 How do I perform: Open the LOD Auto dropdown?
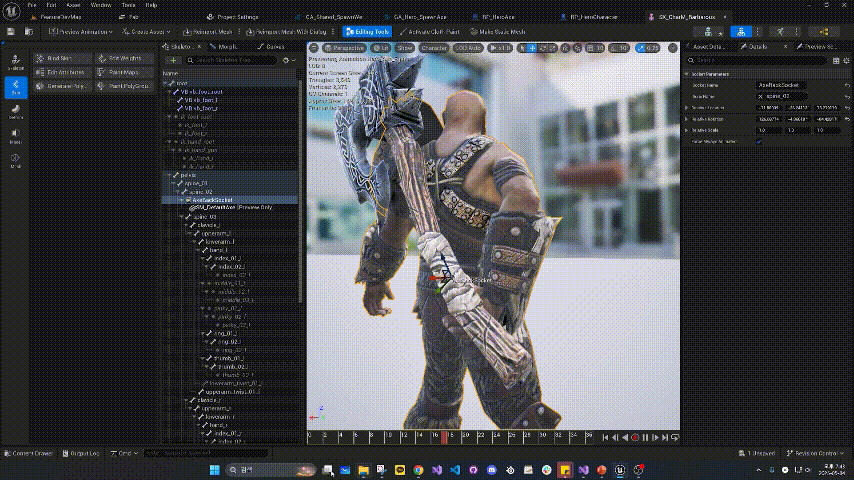click(468, 48)
